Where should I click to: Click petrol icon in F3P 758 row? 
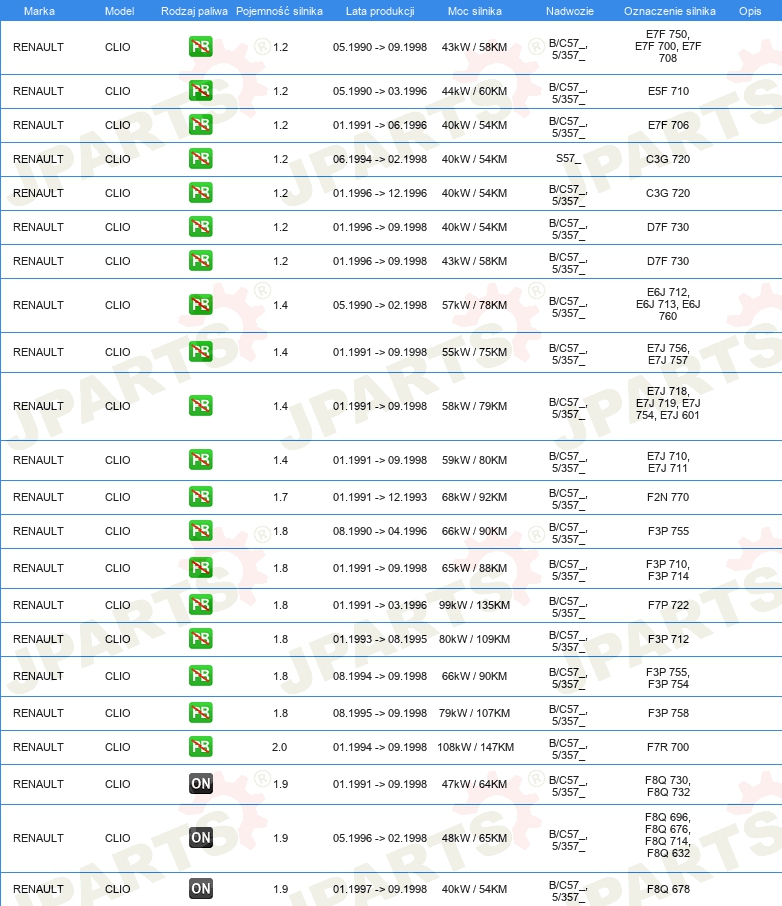point(201,713)
